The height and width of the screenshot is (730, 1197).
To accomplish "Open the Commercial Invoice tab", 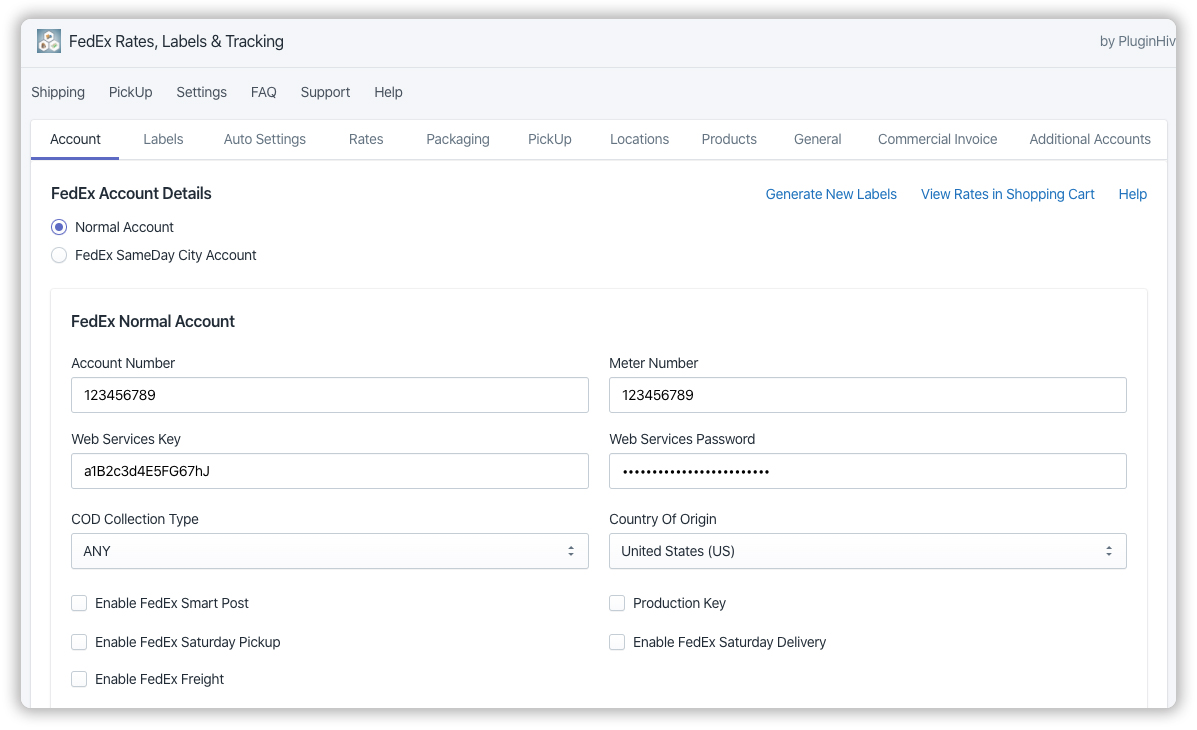I will [x=937, y=139].
